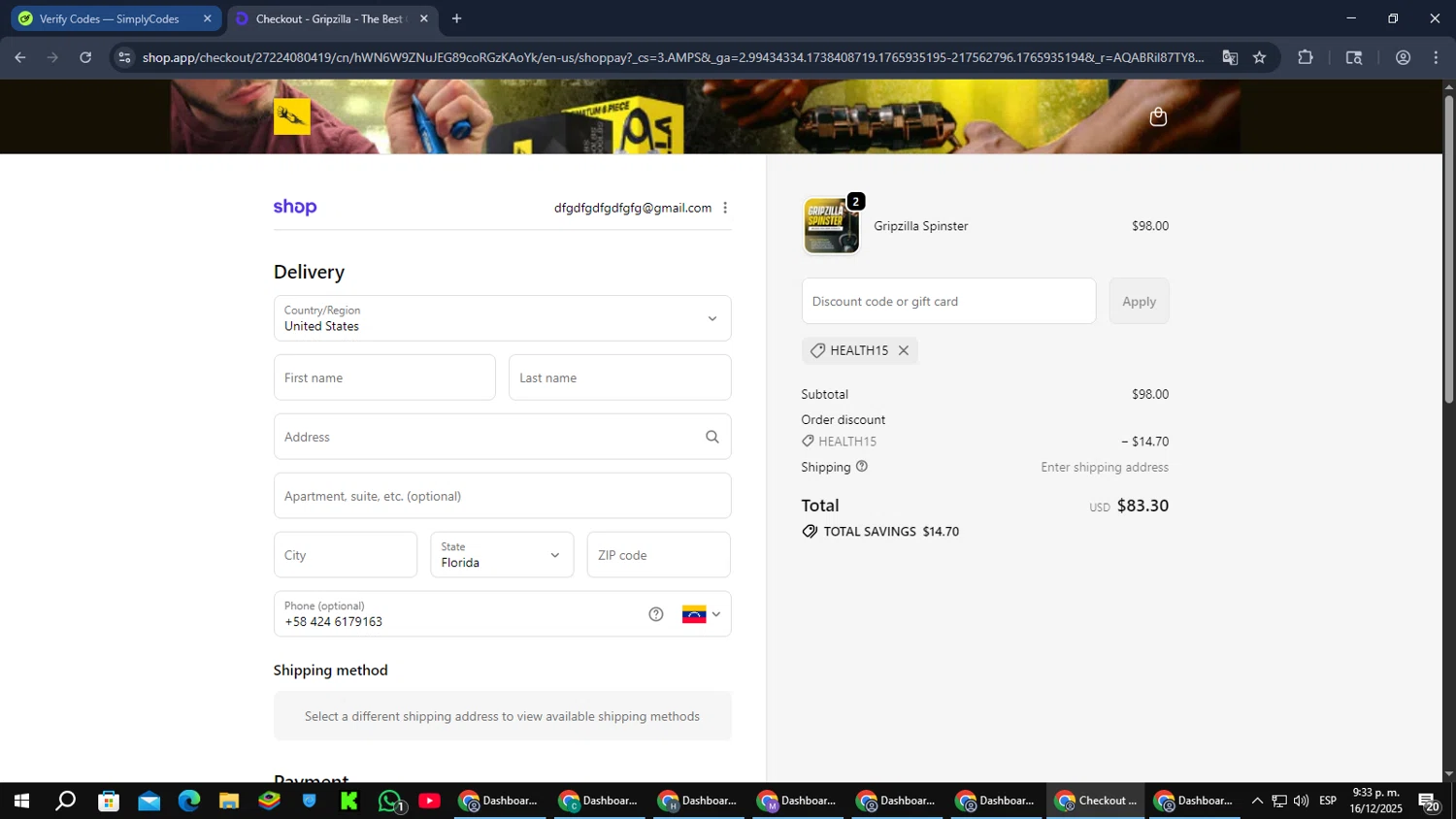1456x819 pixels.
Task: Click the ZIP code field
Action: point(658,555)
